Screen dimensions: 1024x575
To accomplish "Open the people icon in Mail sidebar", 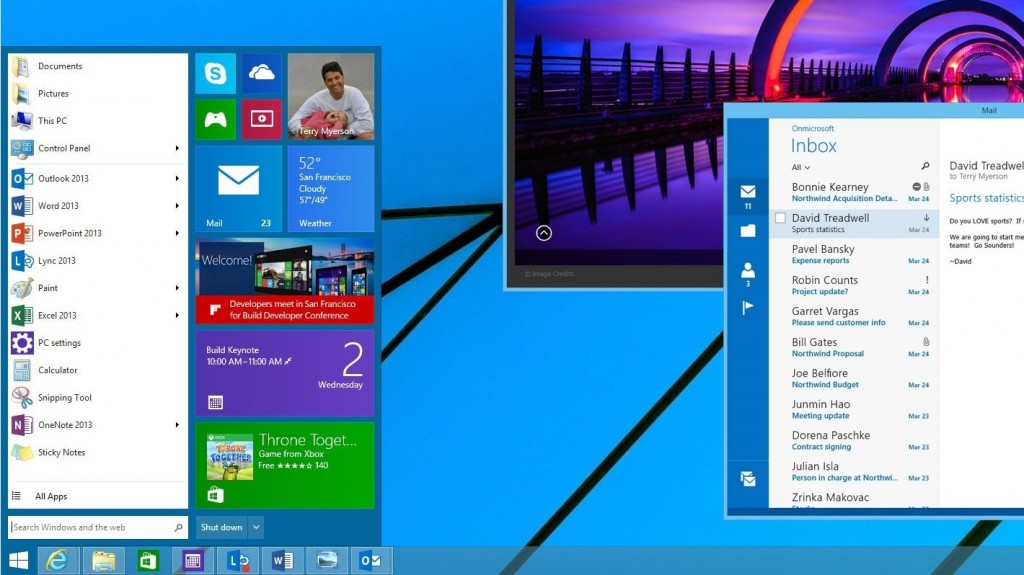I will point(748,270).
